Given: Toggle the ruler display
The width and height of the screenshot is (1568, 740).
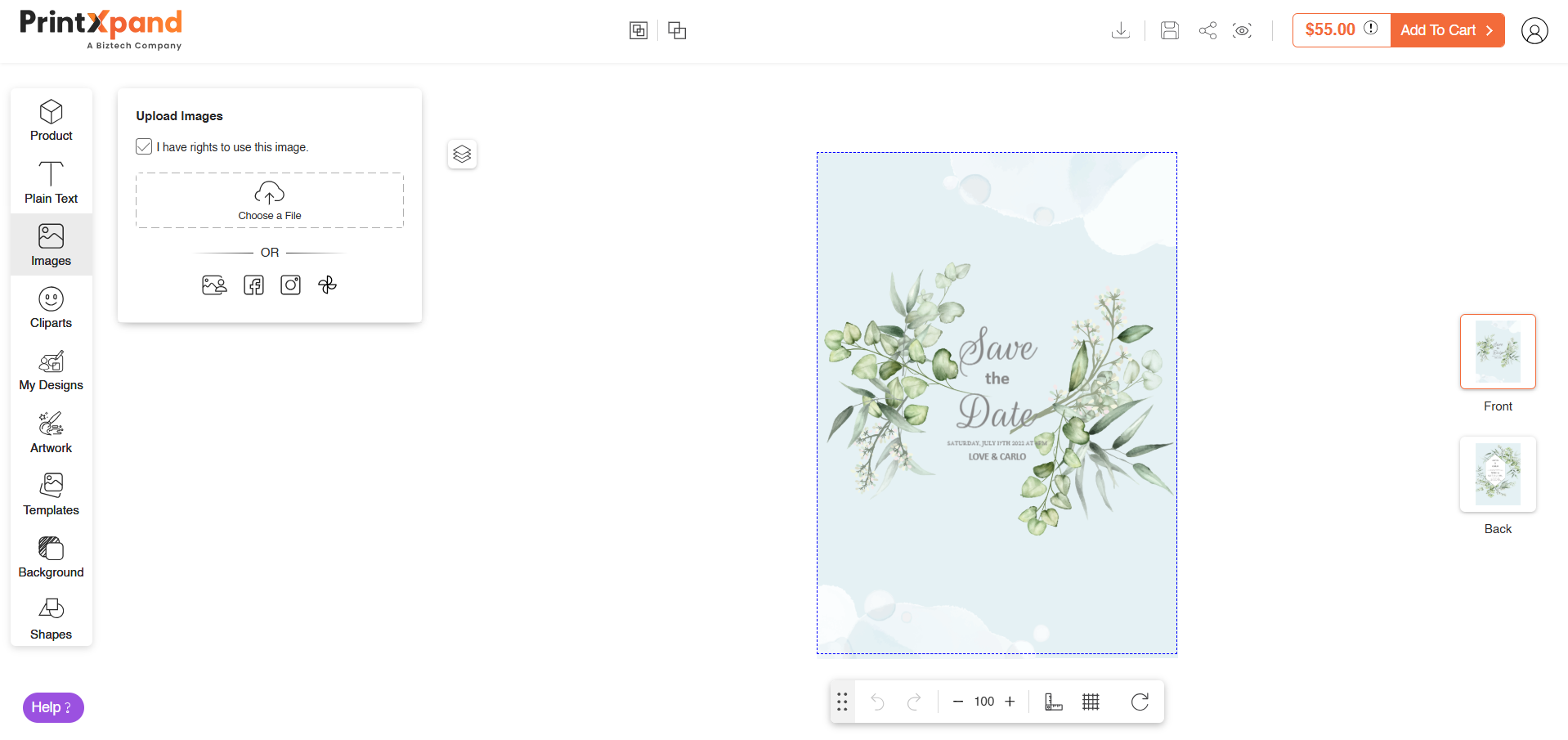Looking at the screenshot, I should click(x=1054, y=702).
